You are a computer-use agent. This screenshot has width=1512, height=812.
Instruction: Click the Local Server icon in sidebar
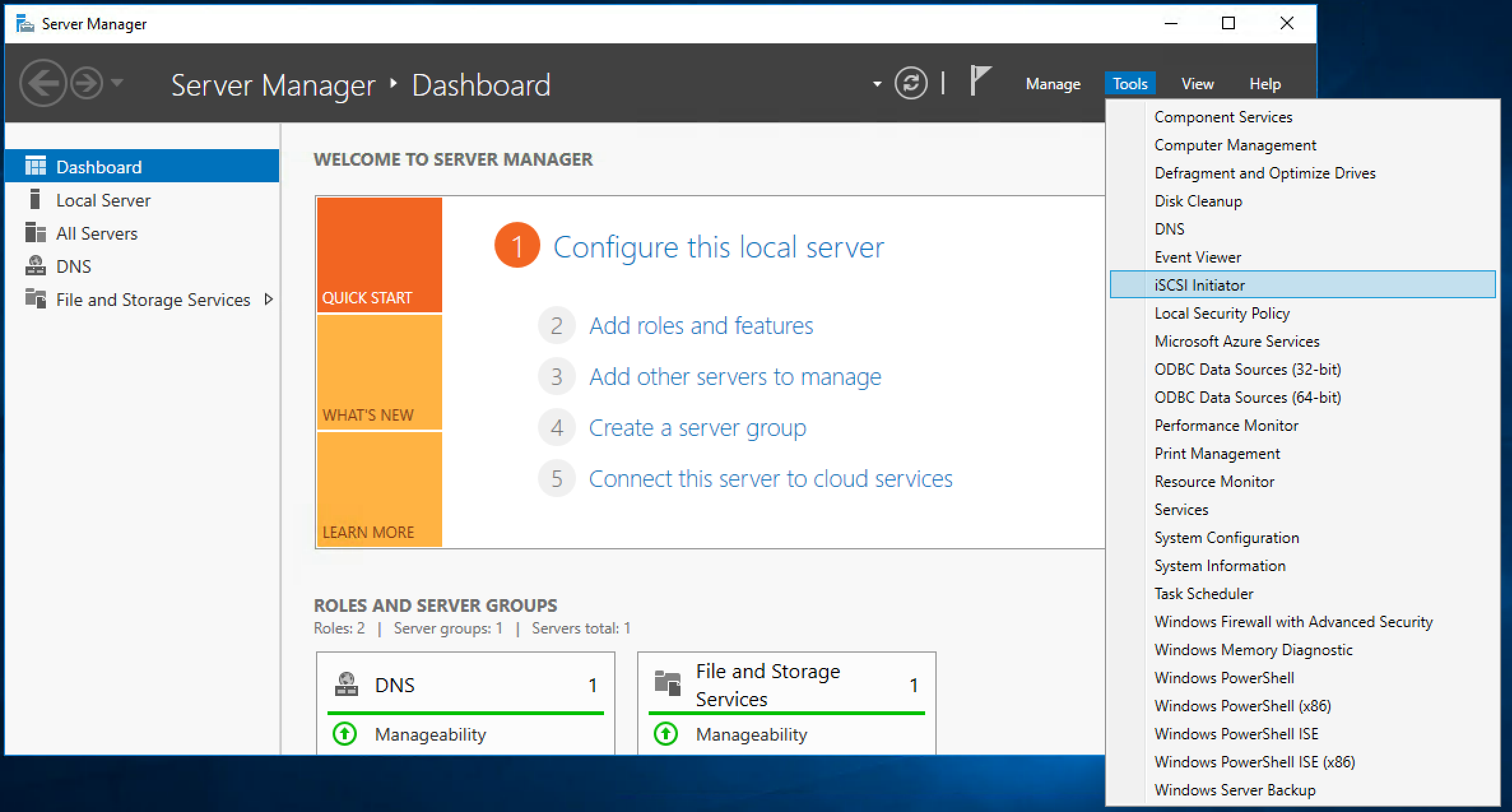(x=36, y=199)
